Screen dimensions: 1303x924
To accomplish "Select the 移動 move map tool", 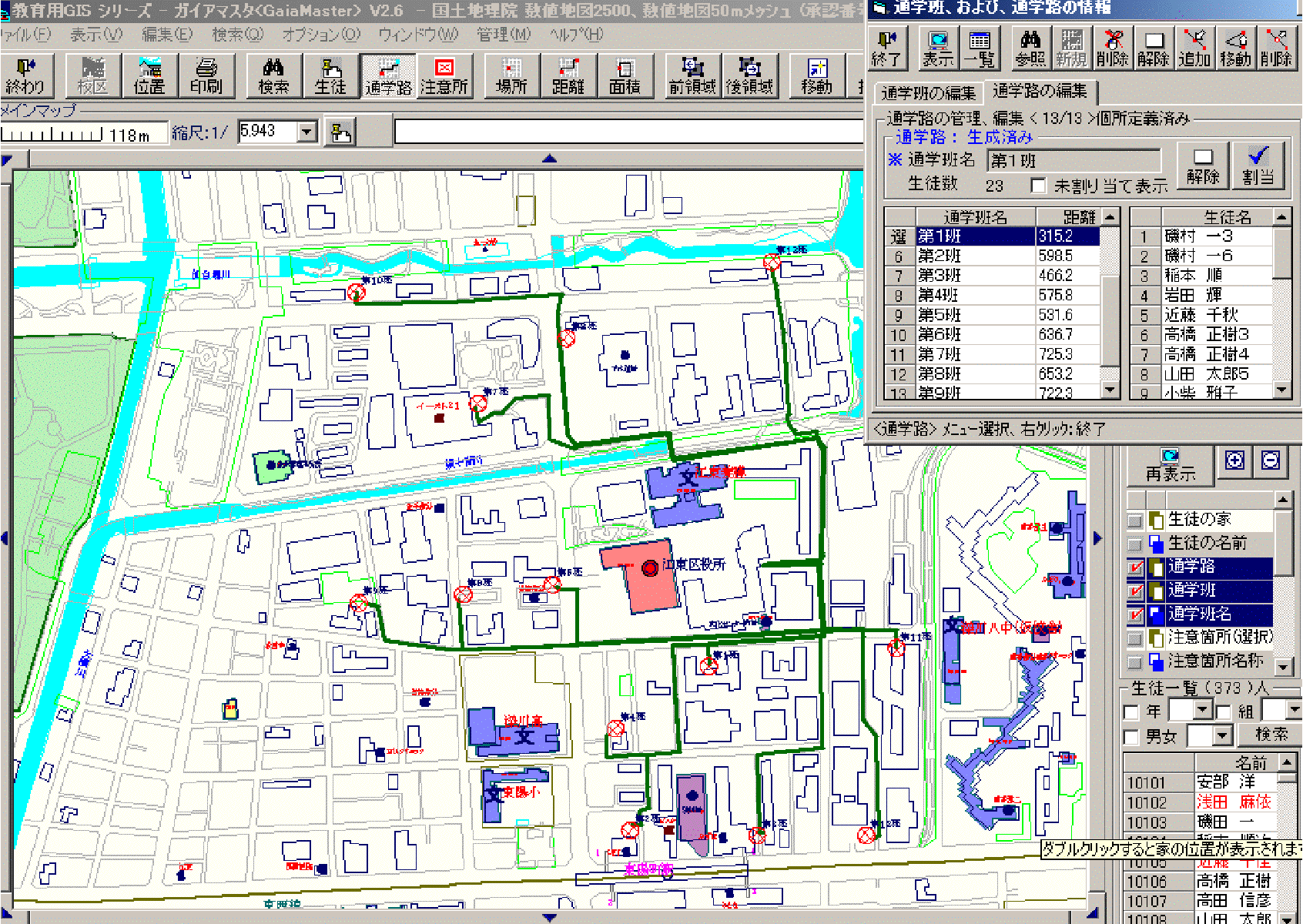I will click(x=816, y=75).
